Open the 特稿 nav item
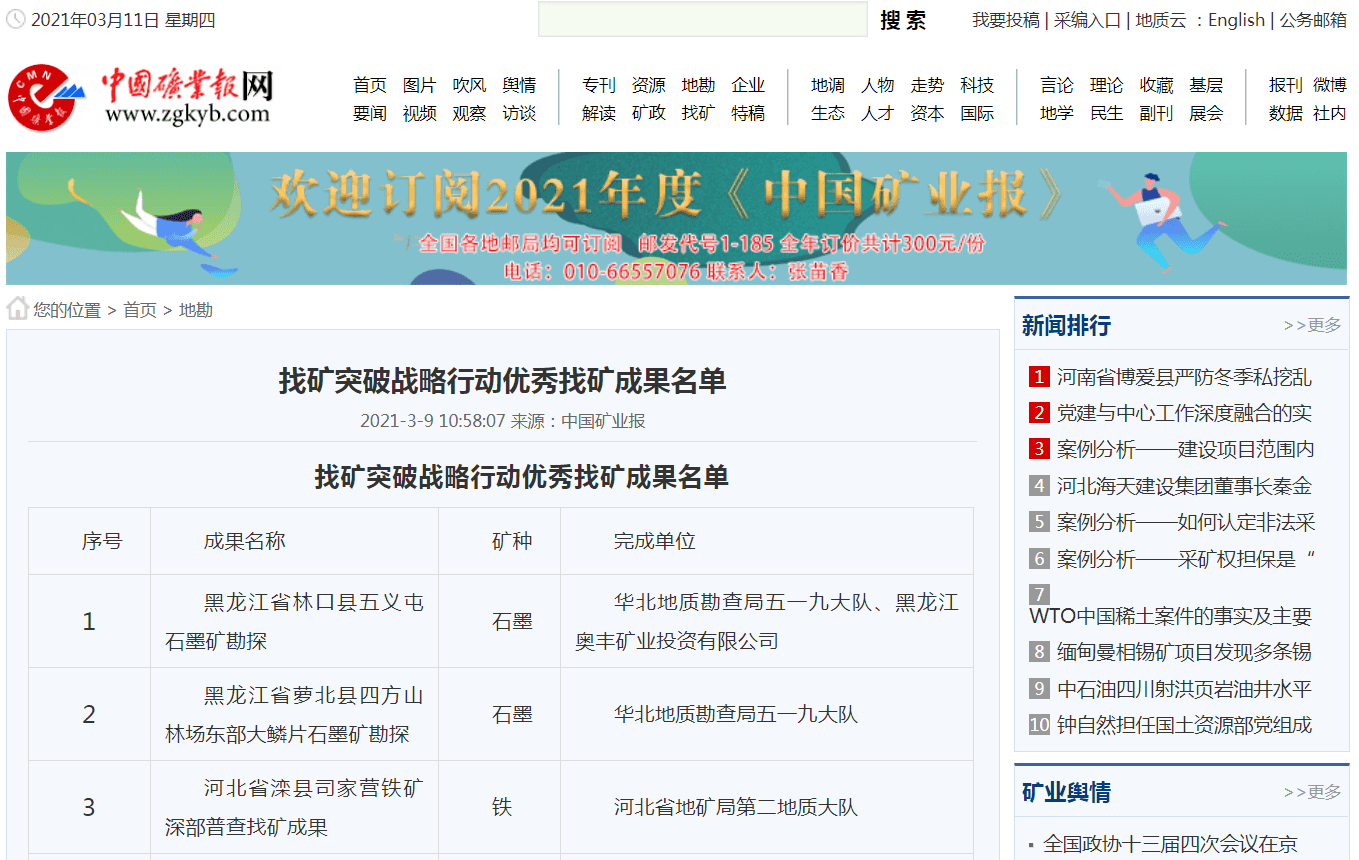The height and width of the screenshot is (860, 1359). click(748, 113)
